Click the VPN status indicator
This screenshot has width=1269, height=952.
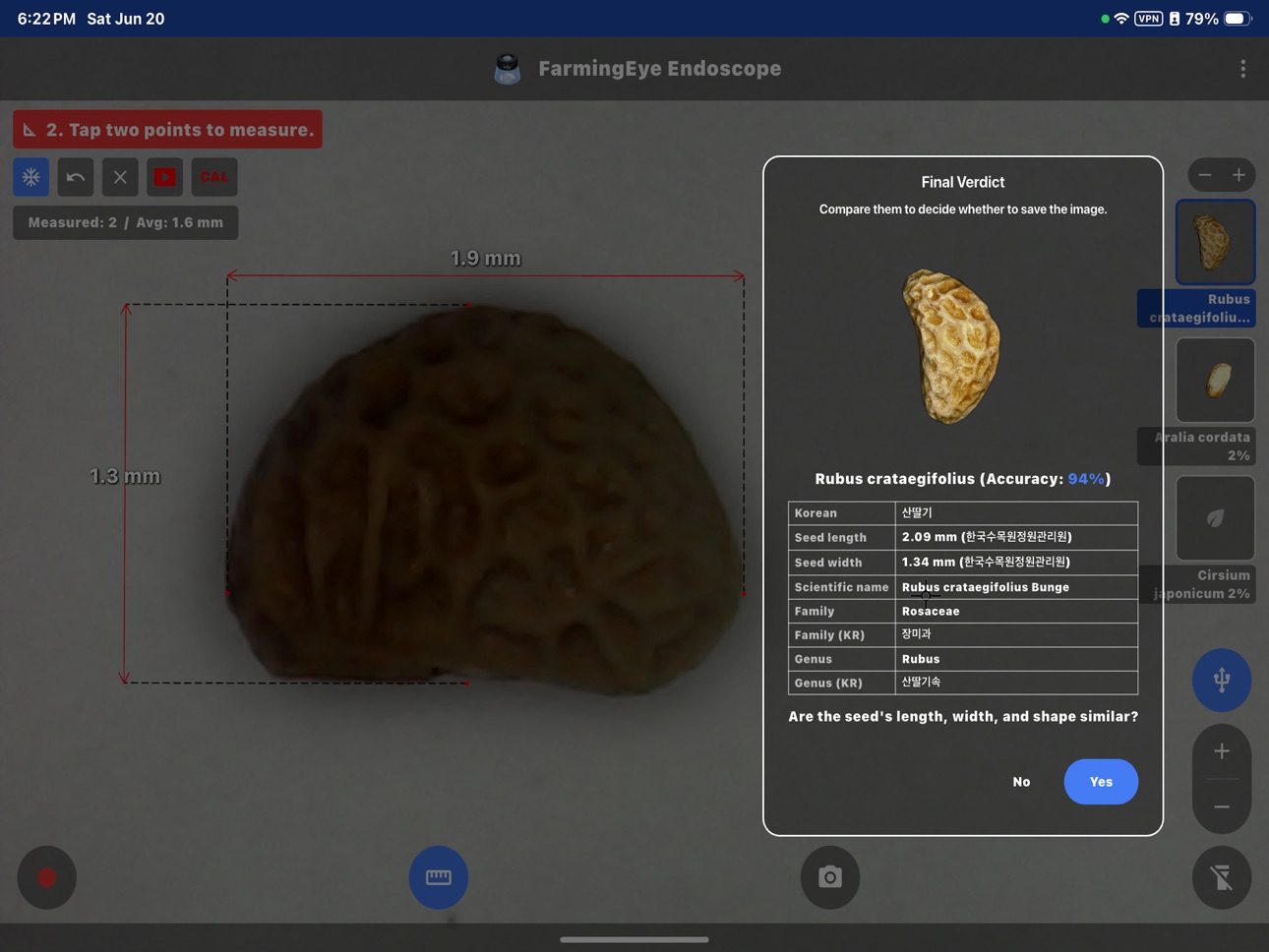click(1148, 19)
